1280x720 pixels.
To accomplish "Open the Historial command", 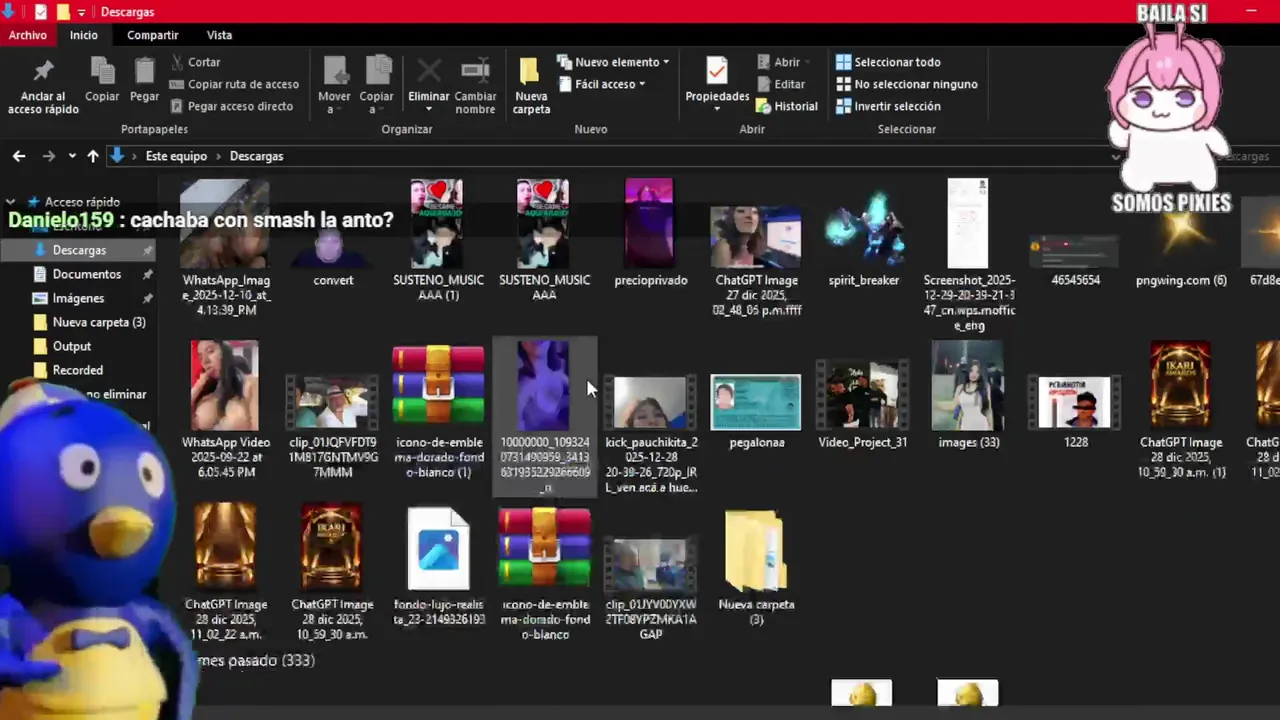I will tap(787, 106).
